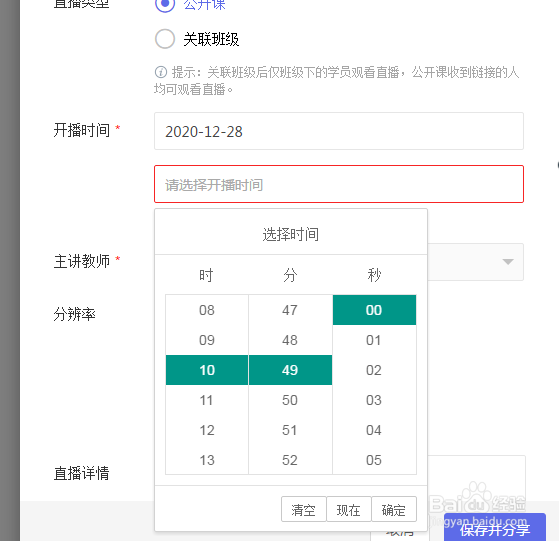
Task: Open the 2020-12-28 date field
Action: (339, 131)
